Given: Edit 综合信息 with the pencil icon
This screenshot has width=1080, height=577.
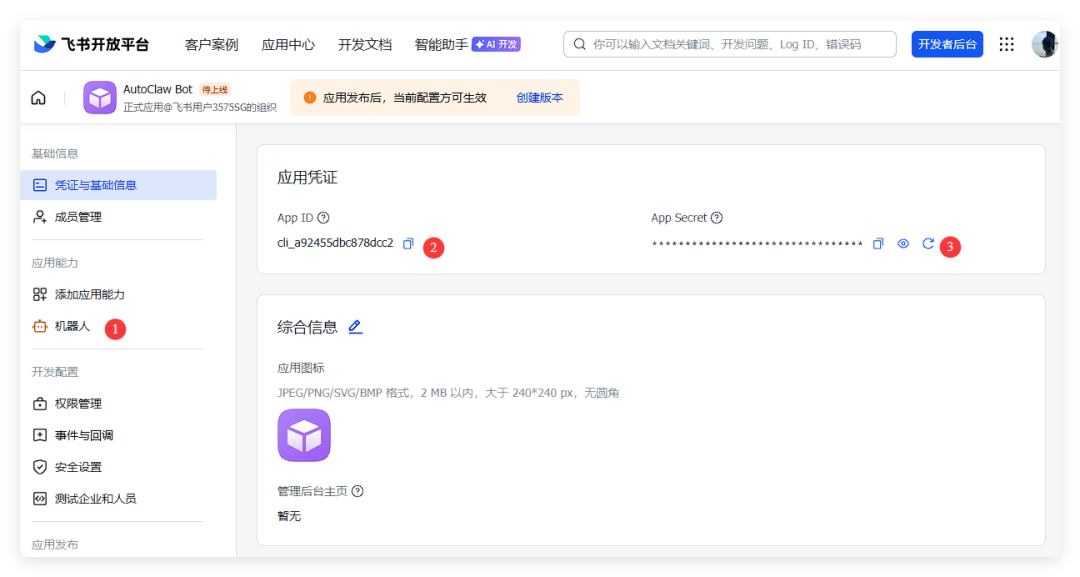Looking at the screenshot, I should point(355,327).
